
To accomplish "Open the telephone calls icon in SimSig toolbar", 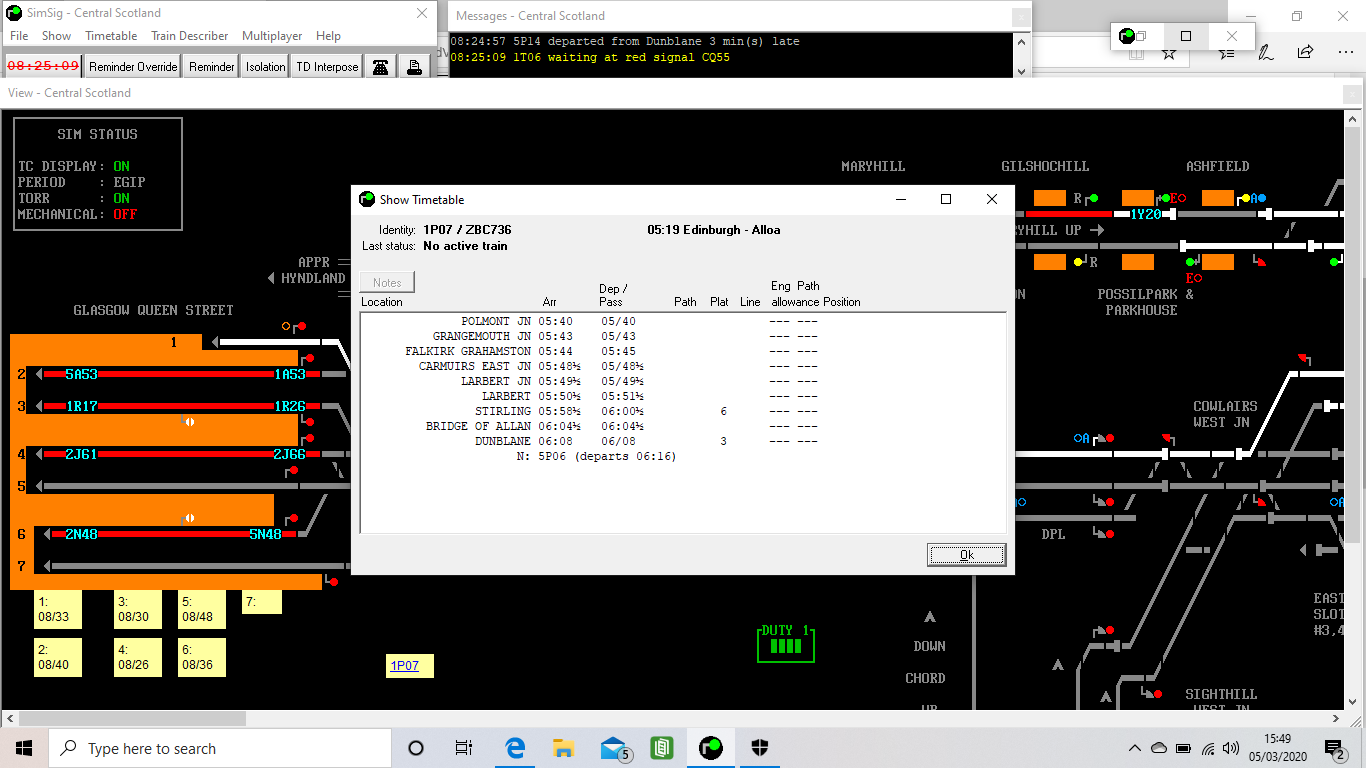I will click(x=380, y=67).
